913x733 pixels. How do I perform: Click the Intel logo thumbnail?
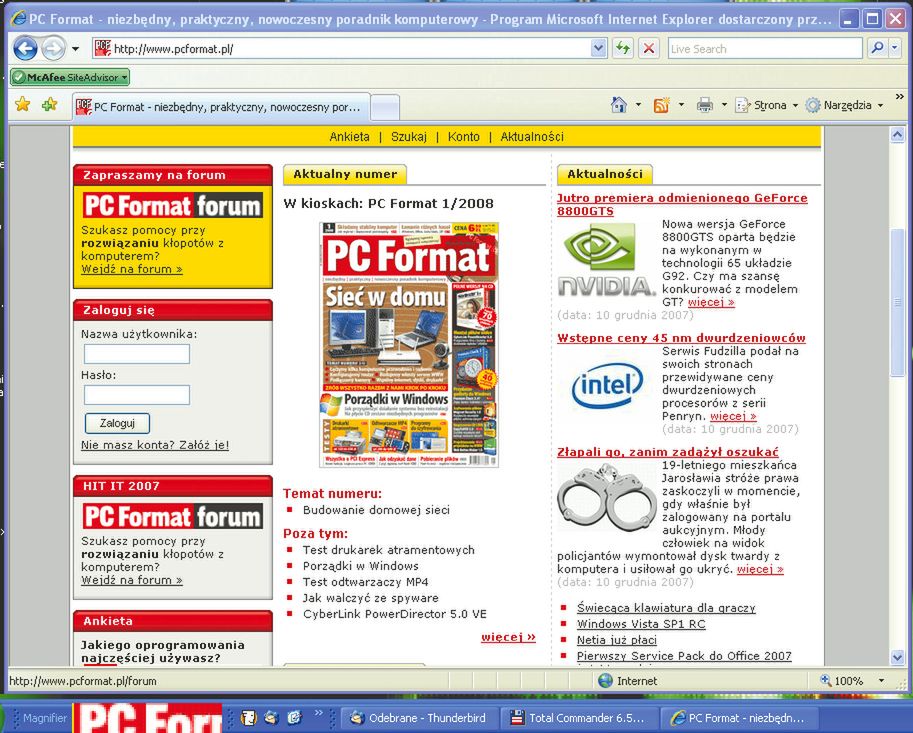pyautogui.click(x=607, y=384)
